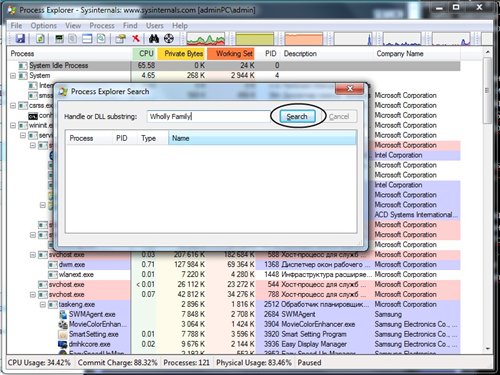Sort by the Working Set column header
Viewport: 500px width, 375px height.
231,54
